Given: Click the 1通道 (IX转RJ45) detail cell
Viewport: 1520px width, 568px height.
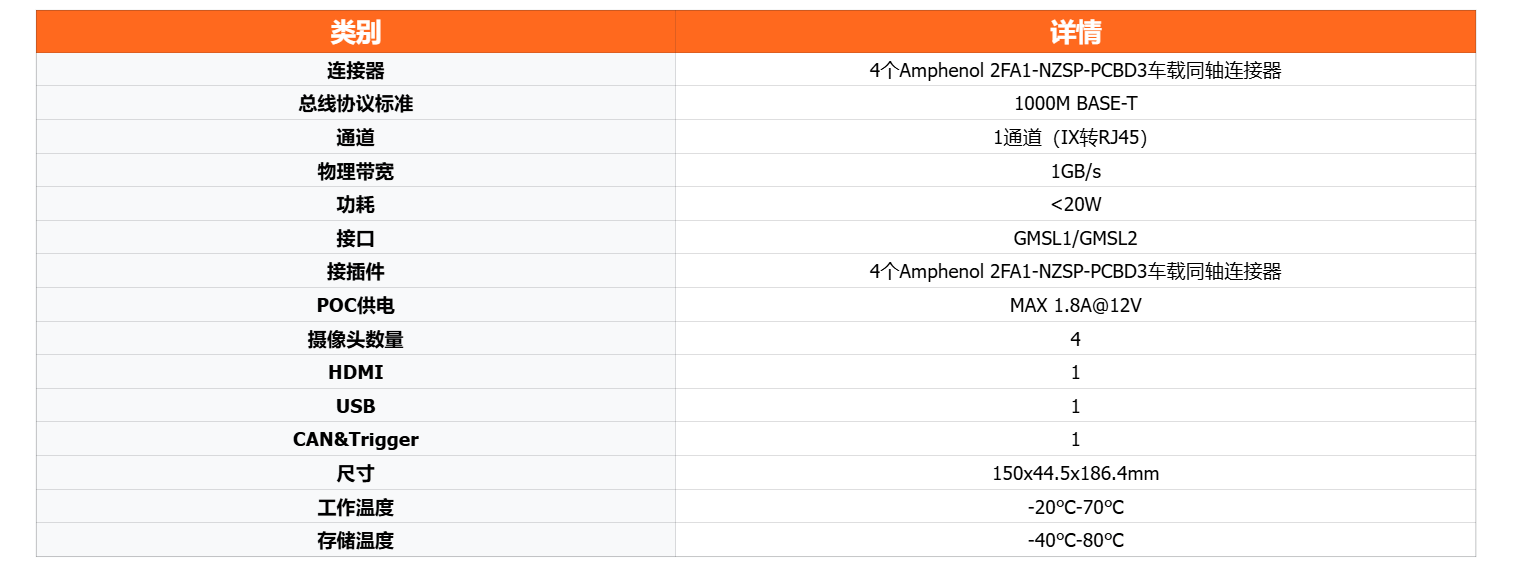Looking at the screenshot, I should click(x=1075, y=138).
